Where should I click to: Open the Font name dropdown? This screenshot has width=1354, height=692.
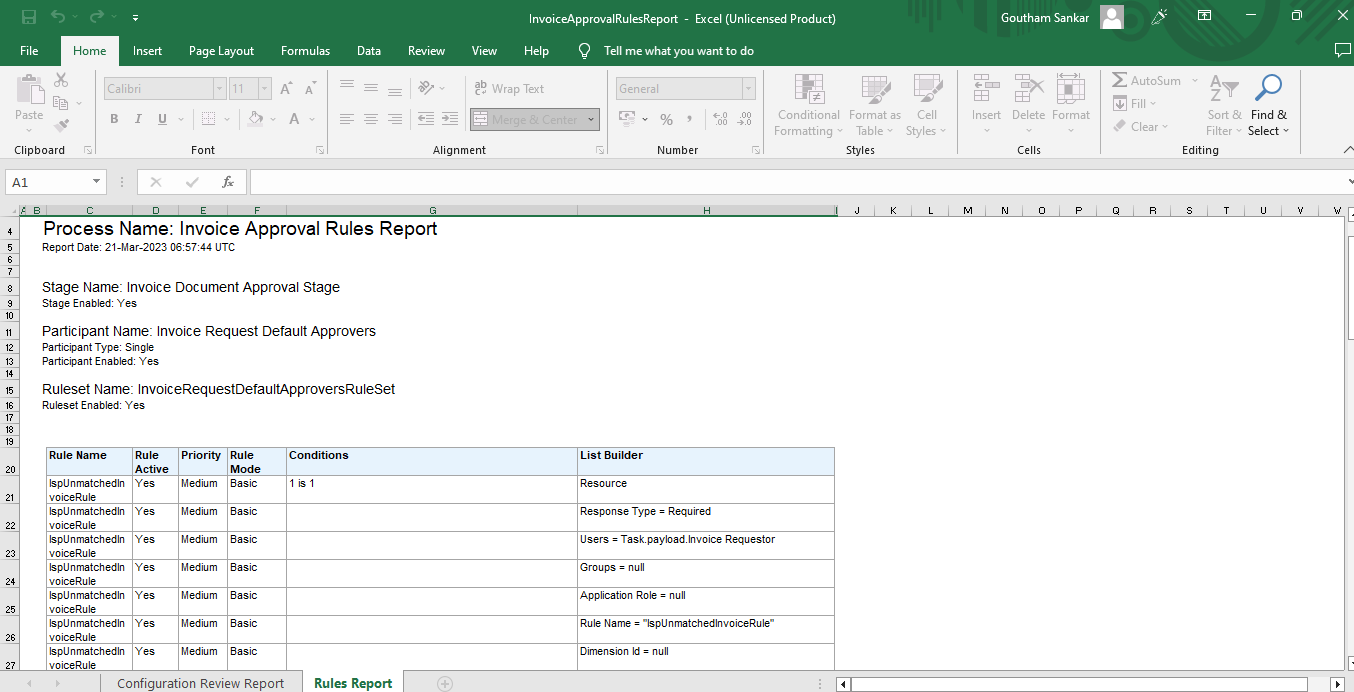(219, 88)
